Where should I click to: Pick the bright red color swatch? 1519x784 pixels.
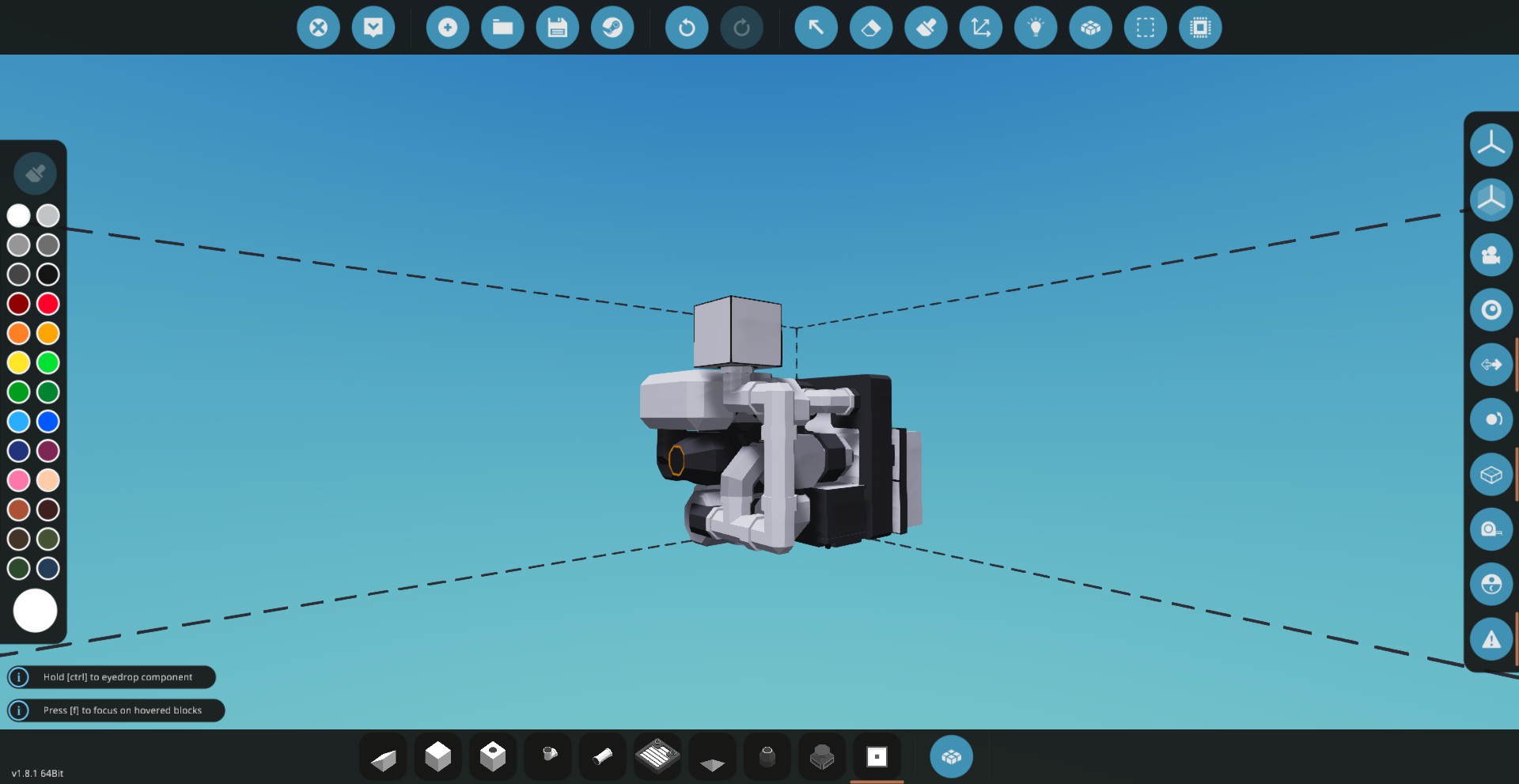(x=48, y=304)
